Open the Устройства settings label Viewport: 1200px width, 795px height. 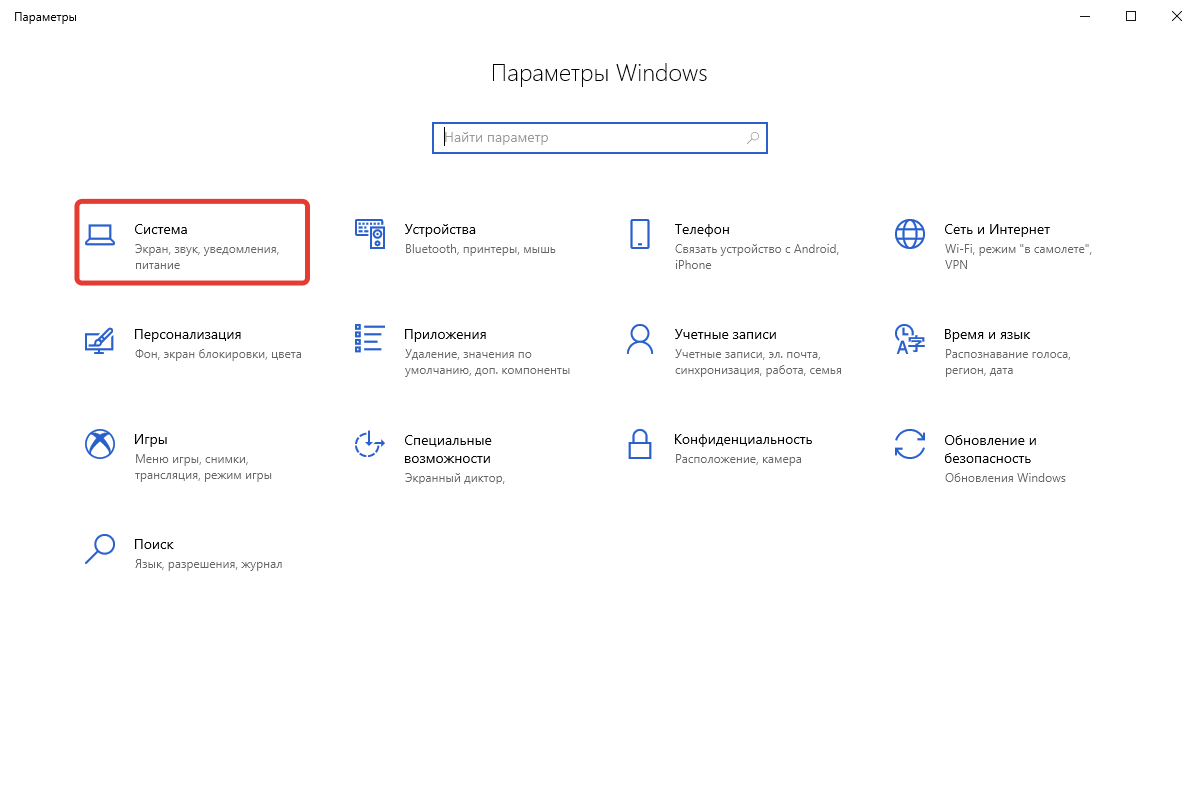(440, 229)
